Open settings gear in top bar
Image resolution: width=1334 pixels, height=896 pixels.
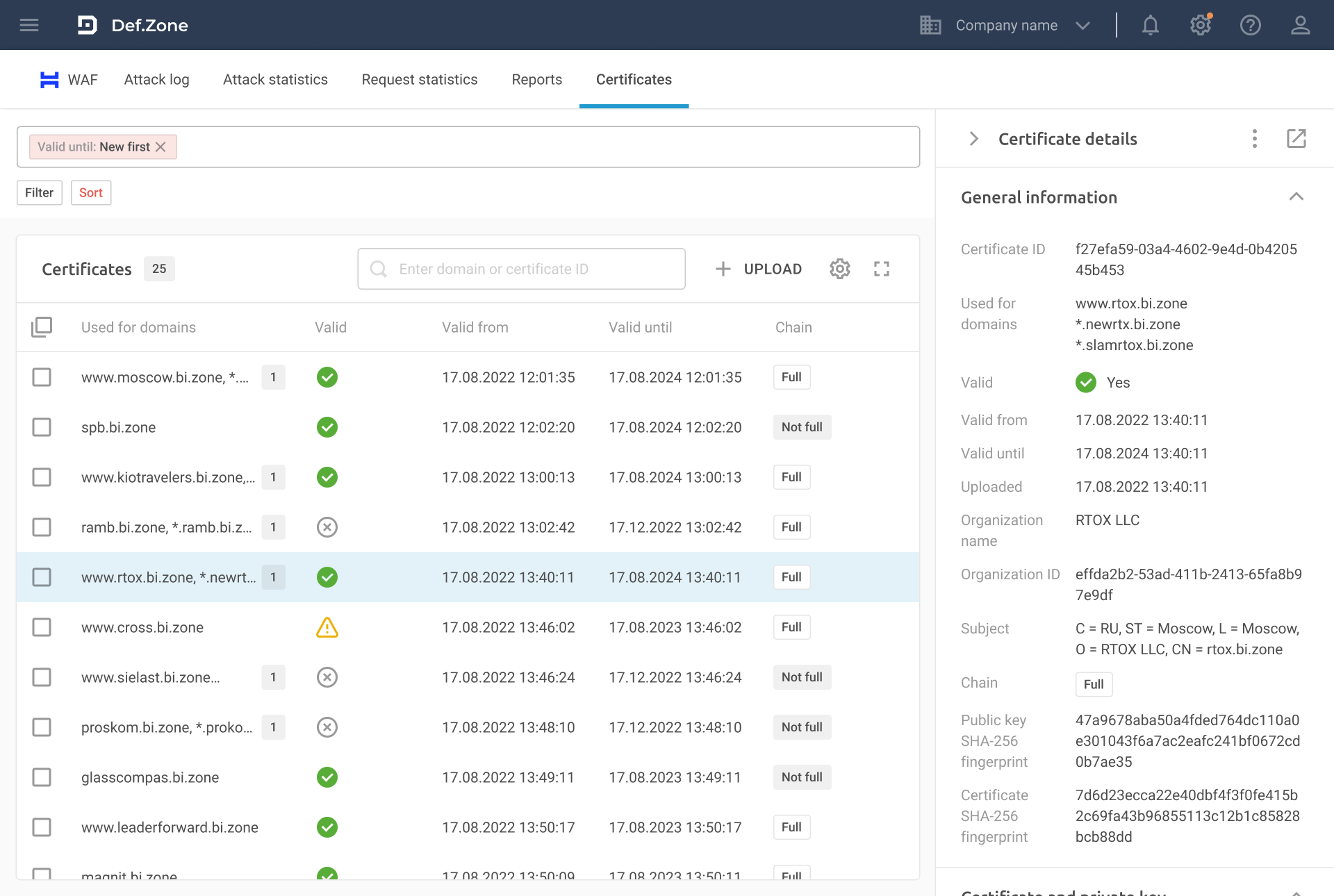click(x=1200, y=25)
